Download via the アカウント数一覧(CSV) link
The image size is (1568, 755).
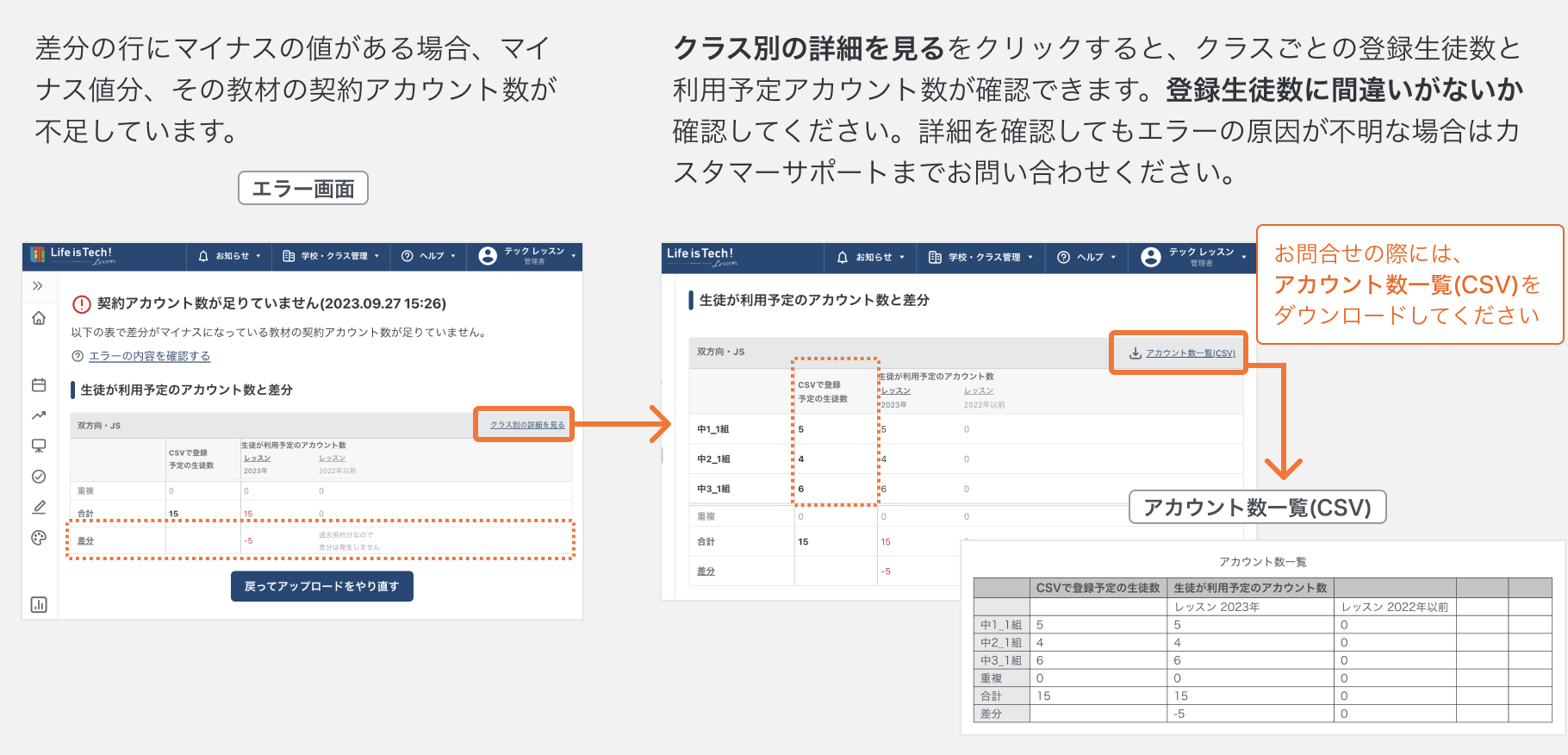[1190, 353]
